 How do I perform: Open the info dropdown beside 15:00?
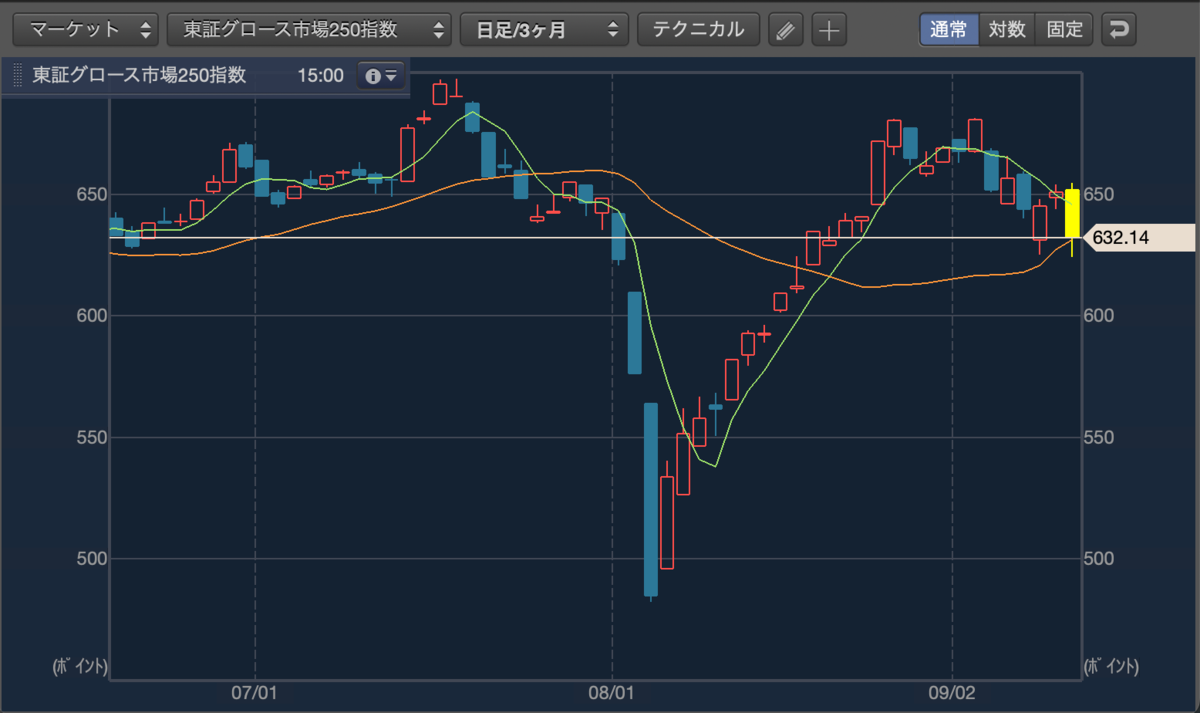[x=381, y=76]
